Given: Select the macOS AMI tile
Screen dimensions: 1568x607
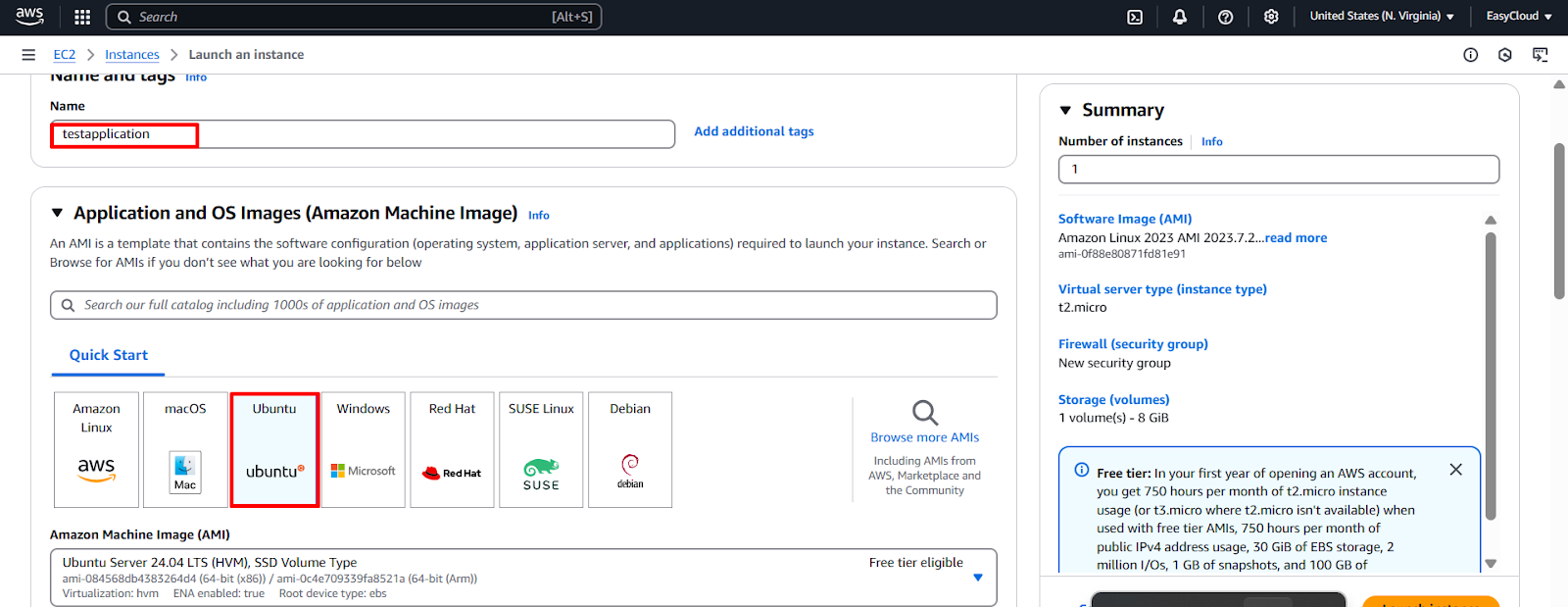Looking at the screenshot, I should [185, 450].
